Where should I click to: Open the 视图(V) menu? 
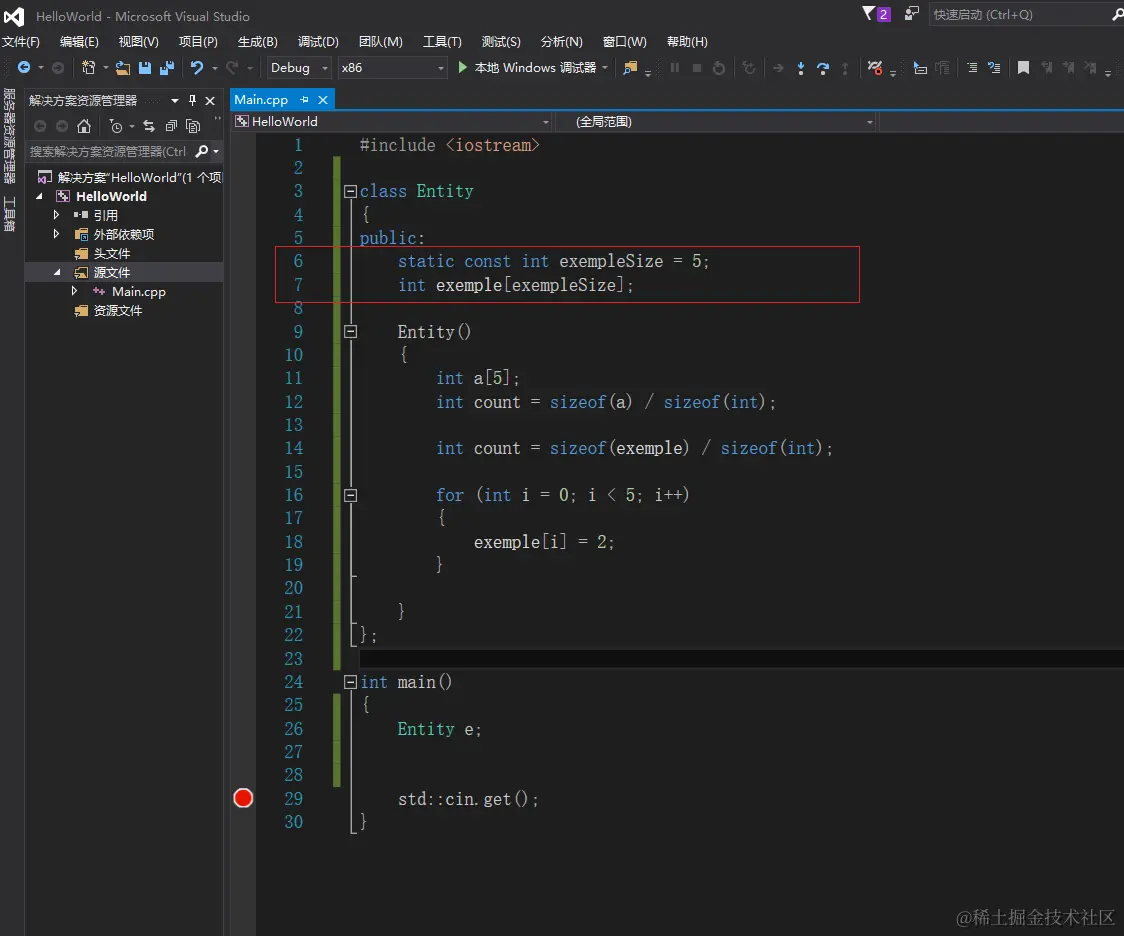coord(138,42)
